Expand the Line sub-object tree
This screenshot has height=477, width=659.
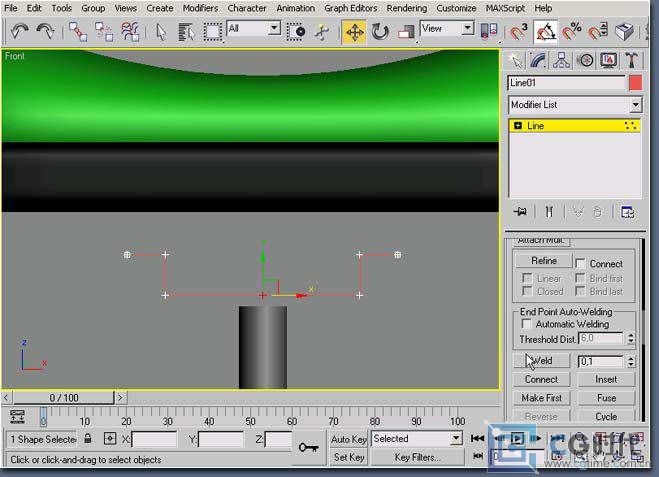[x=518, y=126]
